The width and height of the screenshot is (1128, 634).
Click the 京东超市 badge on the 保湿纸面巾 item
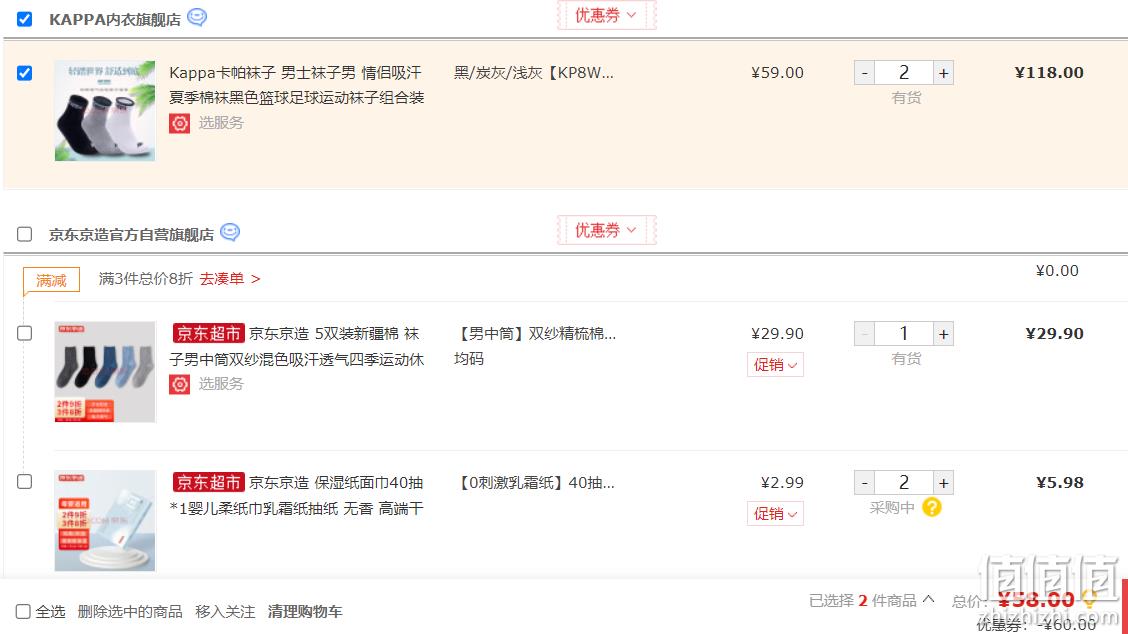point(209,482)
